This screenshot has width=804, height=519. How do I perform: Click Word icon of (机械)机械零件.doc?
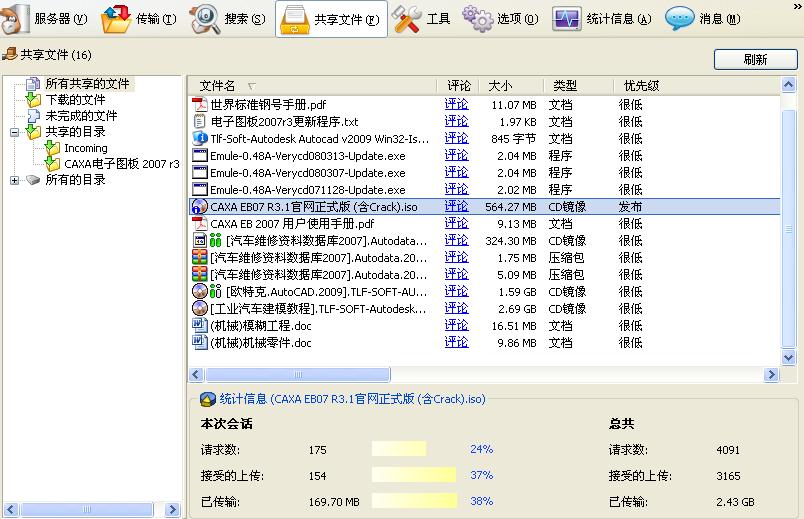tap(199, 342)
